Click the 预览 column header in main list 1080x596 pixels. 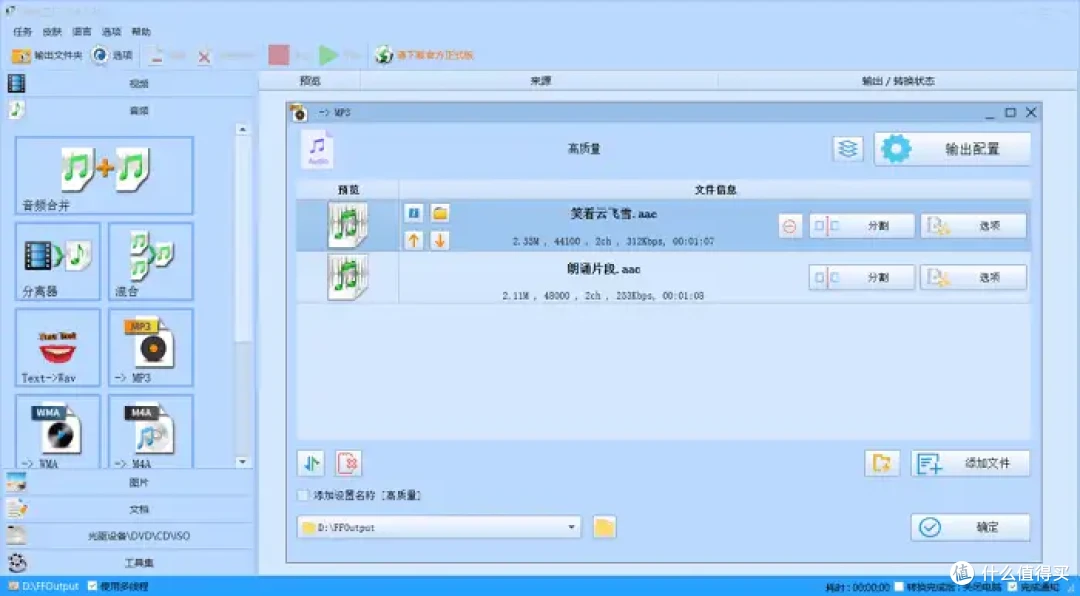pyautogui.click(x=310, y=81)
